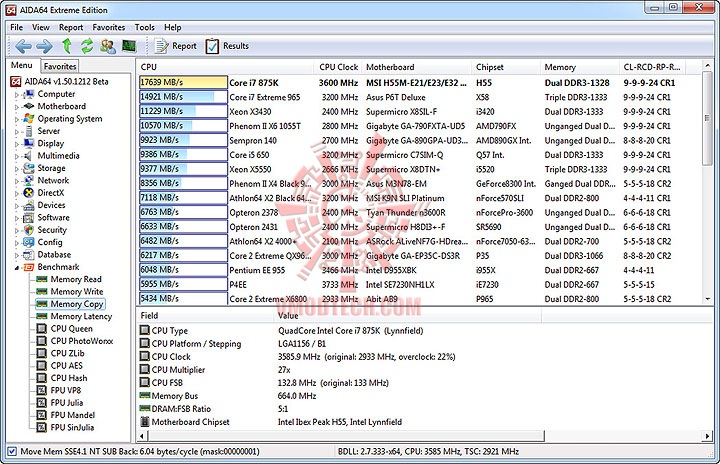Expand the Database tree node arrow
The width and height of the screenshot is (720, 464).
point(17,255)
